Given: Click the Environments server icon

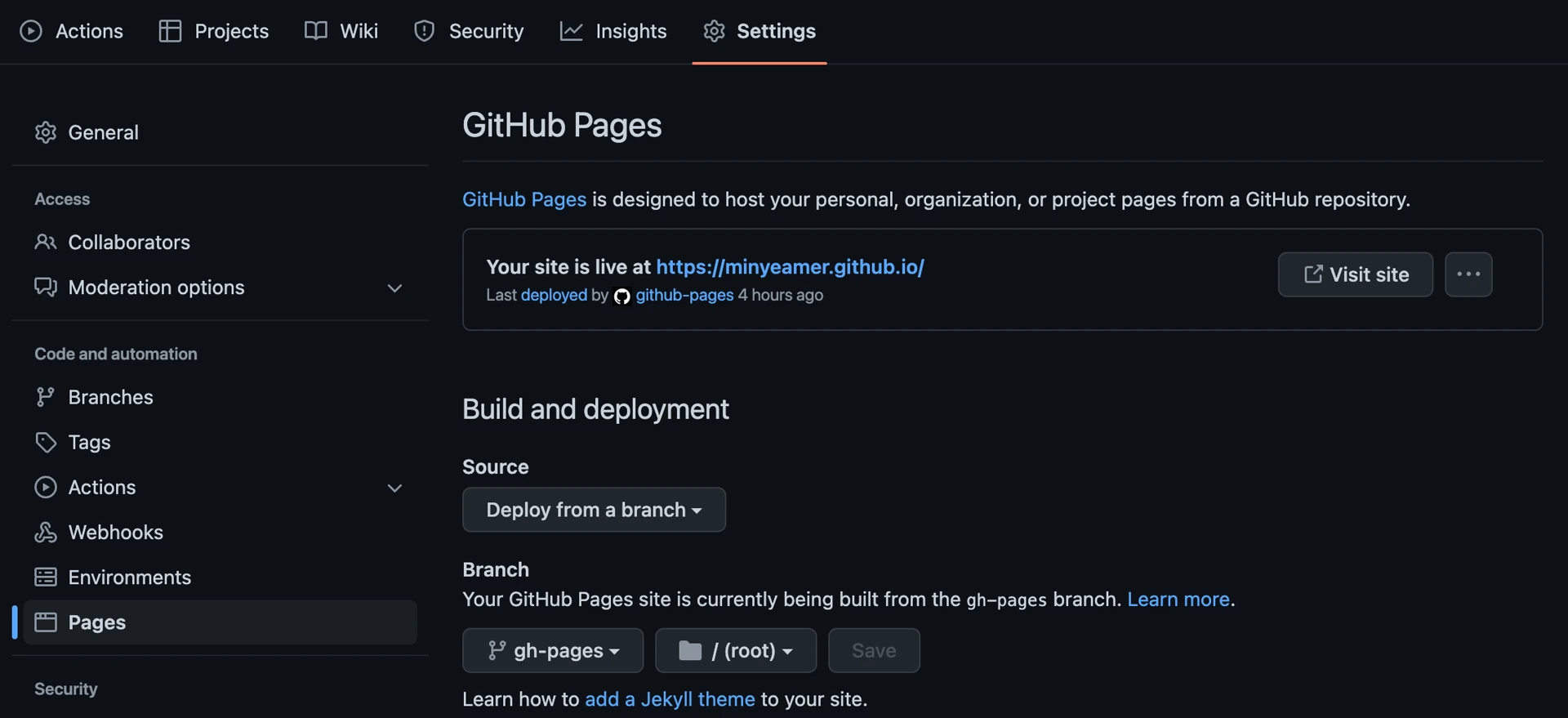Looking at the screenshot, I should (46, 577).
